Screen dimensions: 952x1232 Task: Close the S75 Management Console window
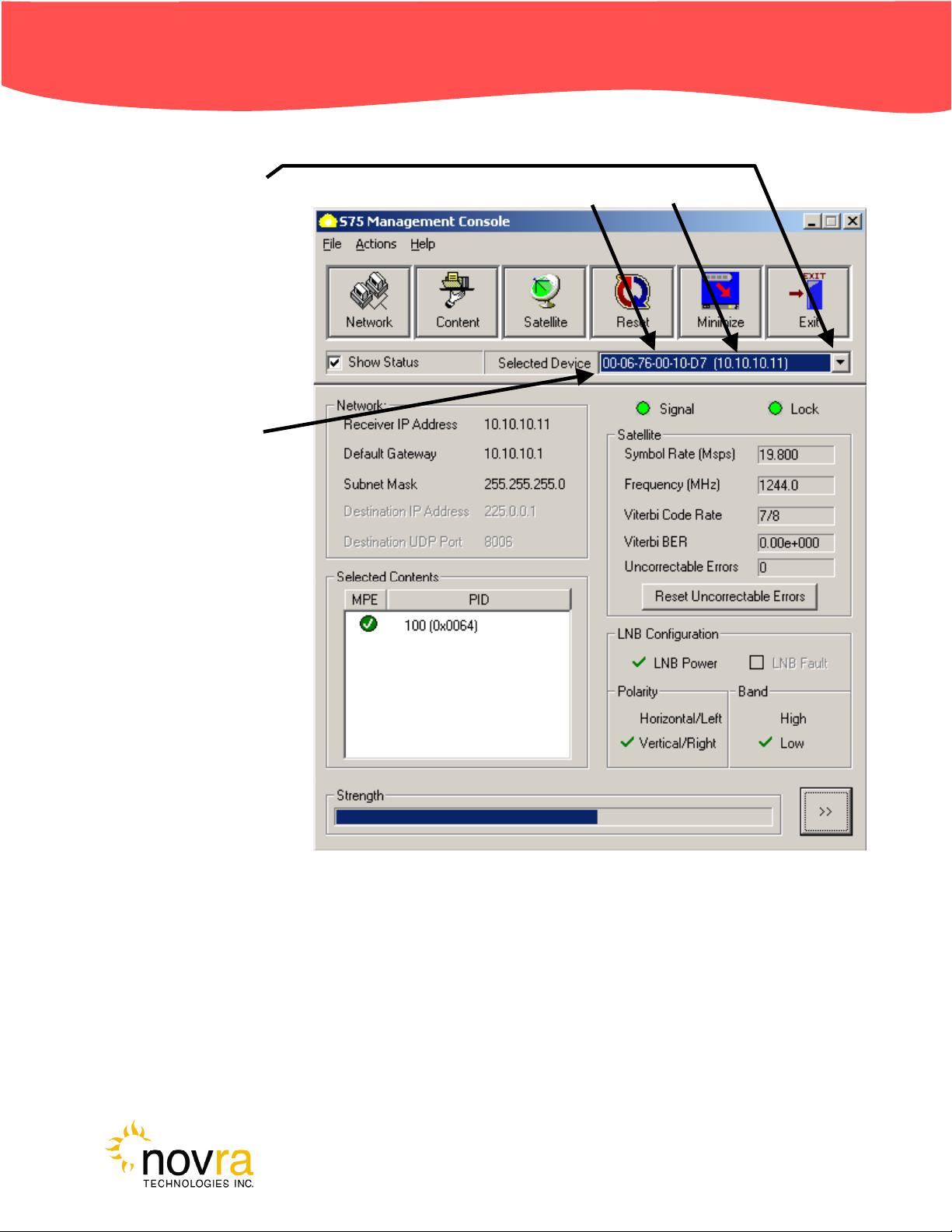pos(853,222)
